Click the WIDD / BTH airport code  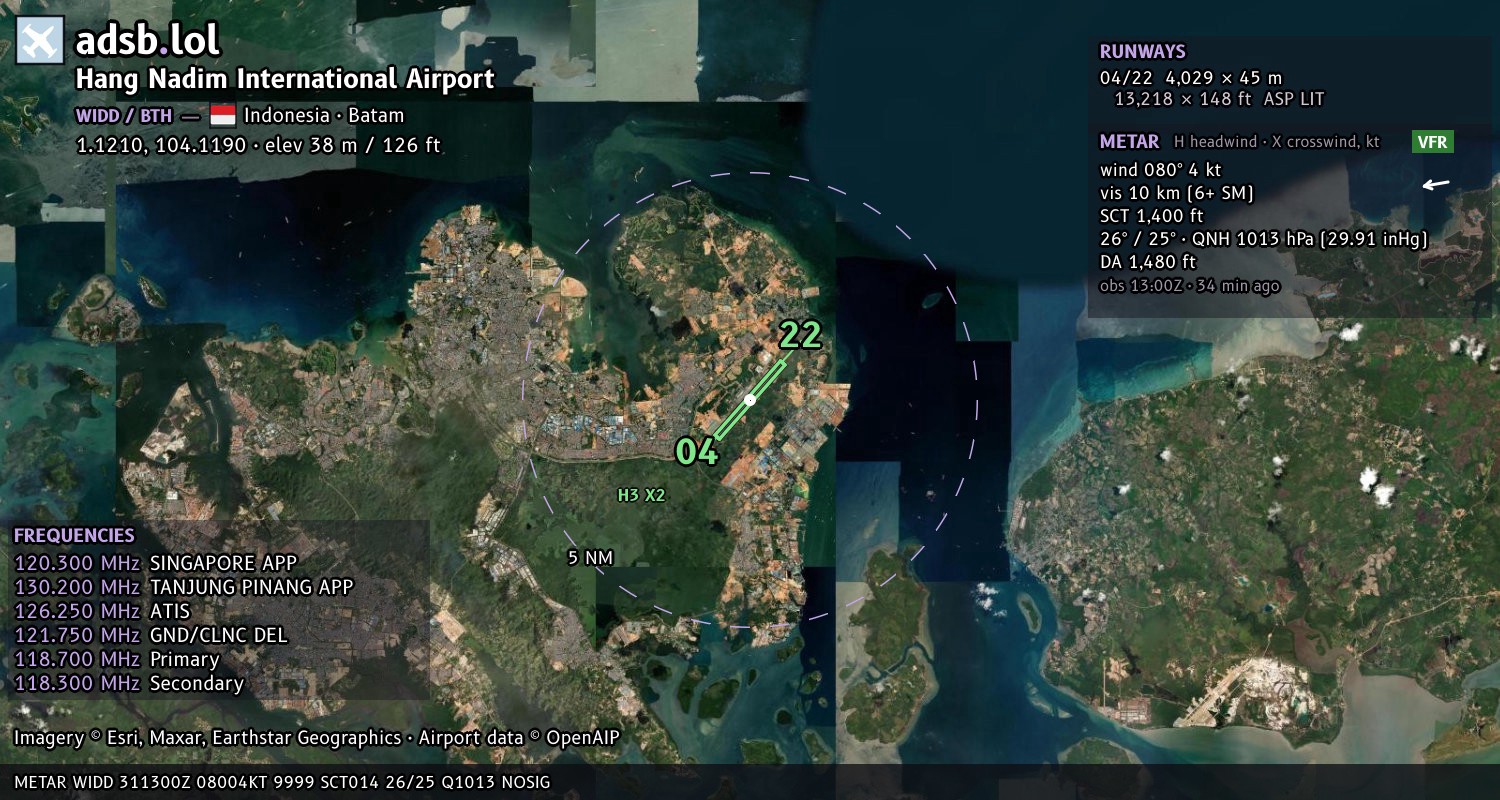pos(125,115)
